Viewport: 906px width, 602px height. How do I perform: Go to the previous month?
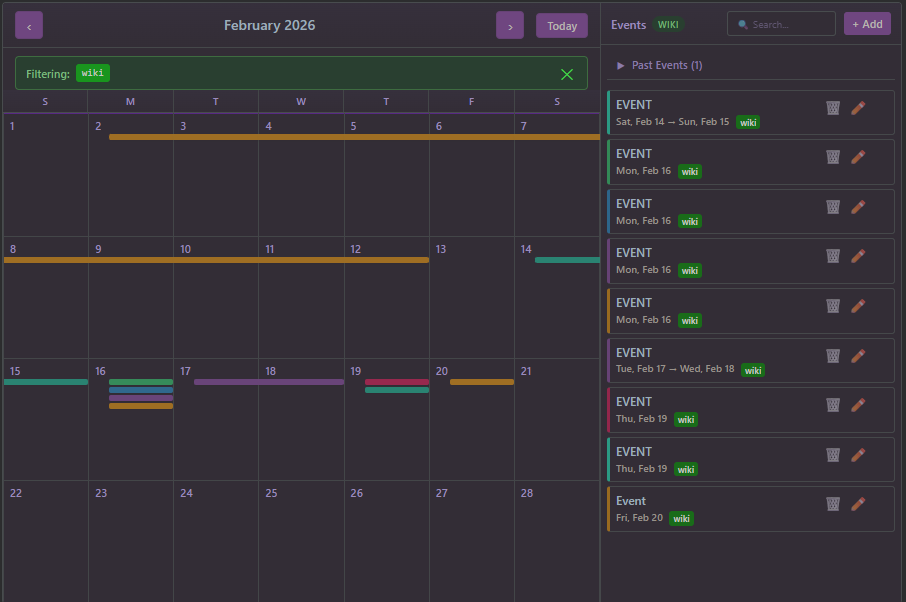coord(29,26)
